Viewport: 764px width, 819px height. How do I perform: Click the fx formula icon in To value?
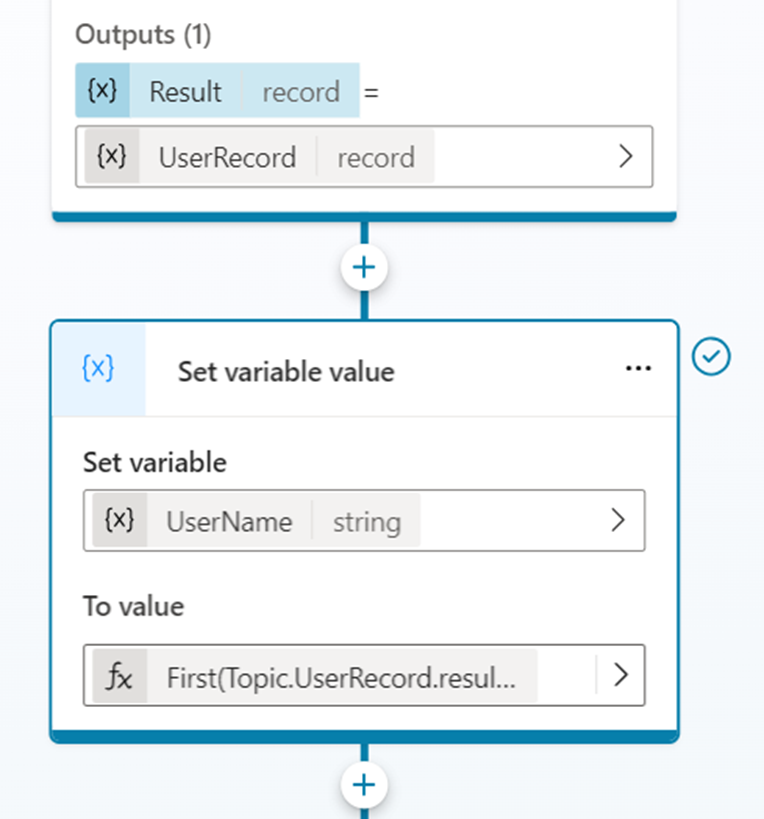coord(118,675)
